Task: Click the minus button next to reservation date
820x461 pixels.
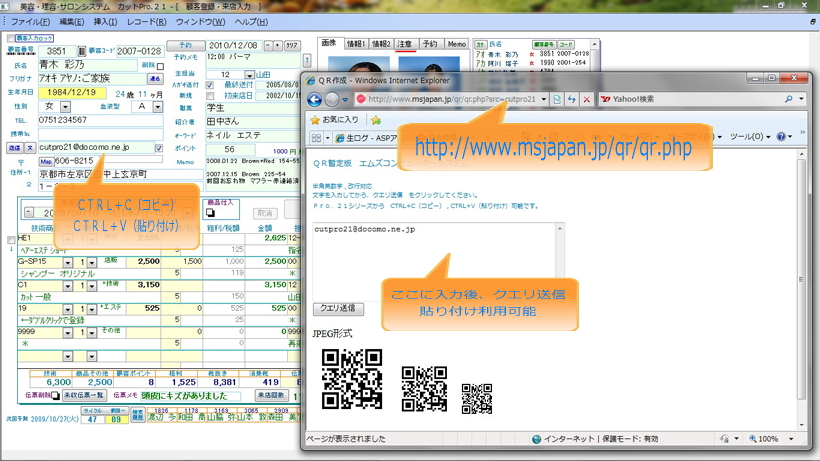Action: point(268,45)
